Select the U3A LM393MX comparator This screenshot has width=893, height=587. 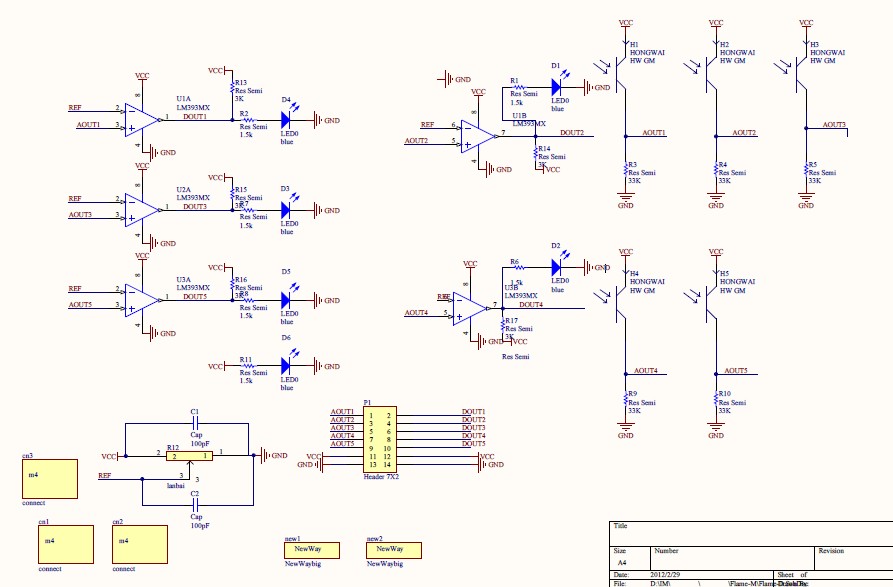tap(142, 298)
